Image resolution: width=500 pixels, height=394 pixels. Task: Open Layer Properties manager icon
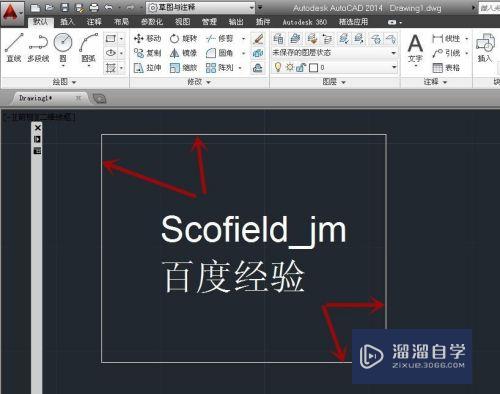[278, 39]
